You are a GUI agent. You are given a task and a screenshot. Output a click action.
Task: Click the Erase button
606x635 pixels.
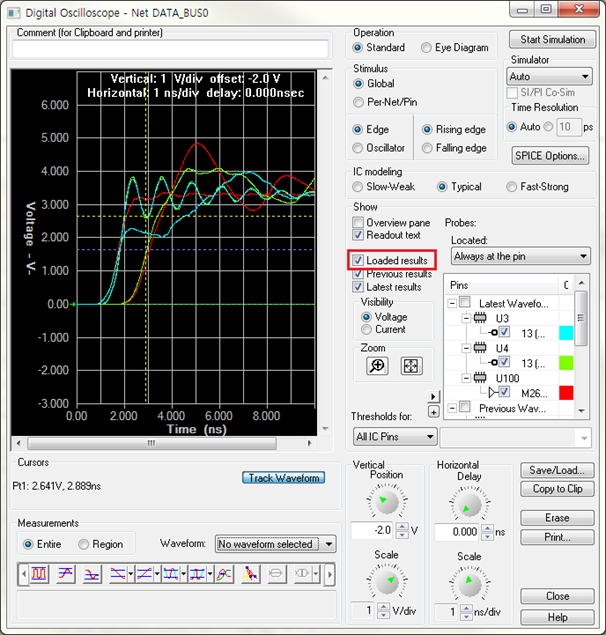(557, 518)
